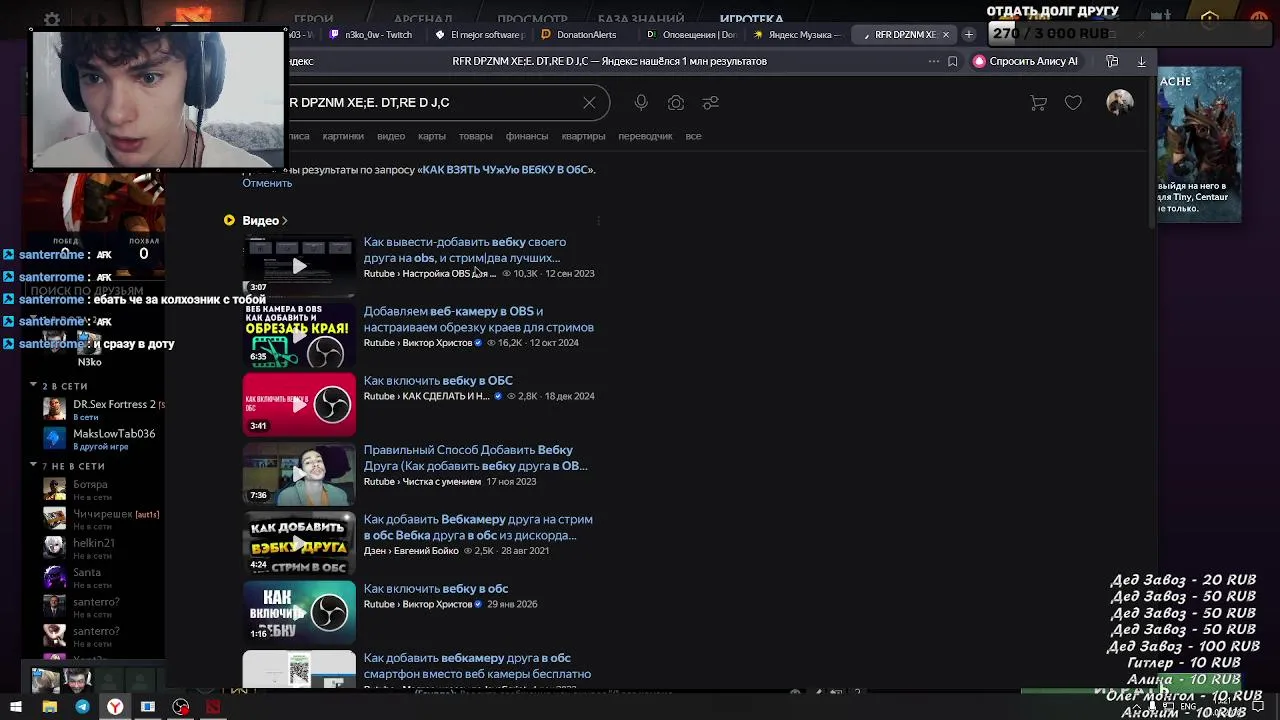Switch to the DonationAlerts tab
This screenshot has width=1280, height=720.
coord(586,35)
